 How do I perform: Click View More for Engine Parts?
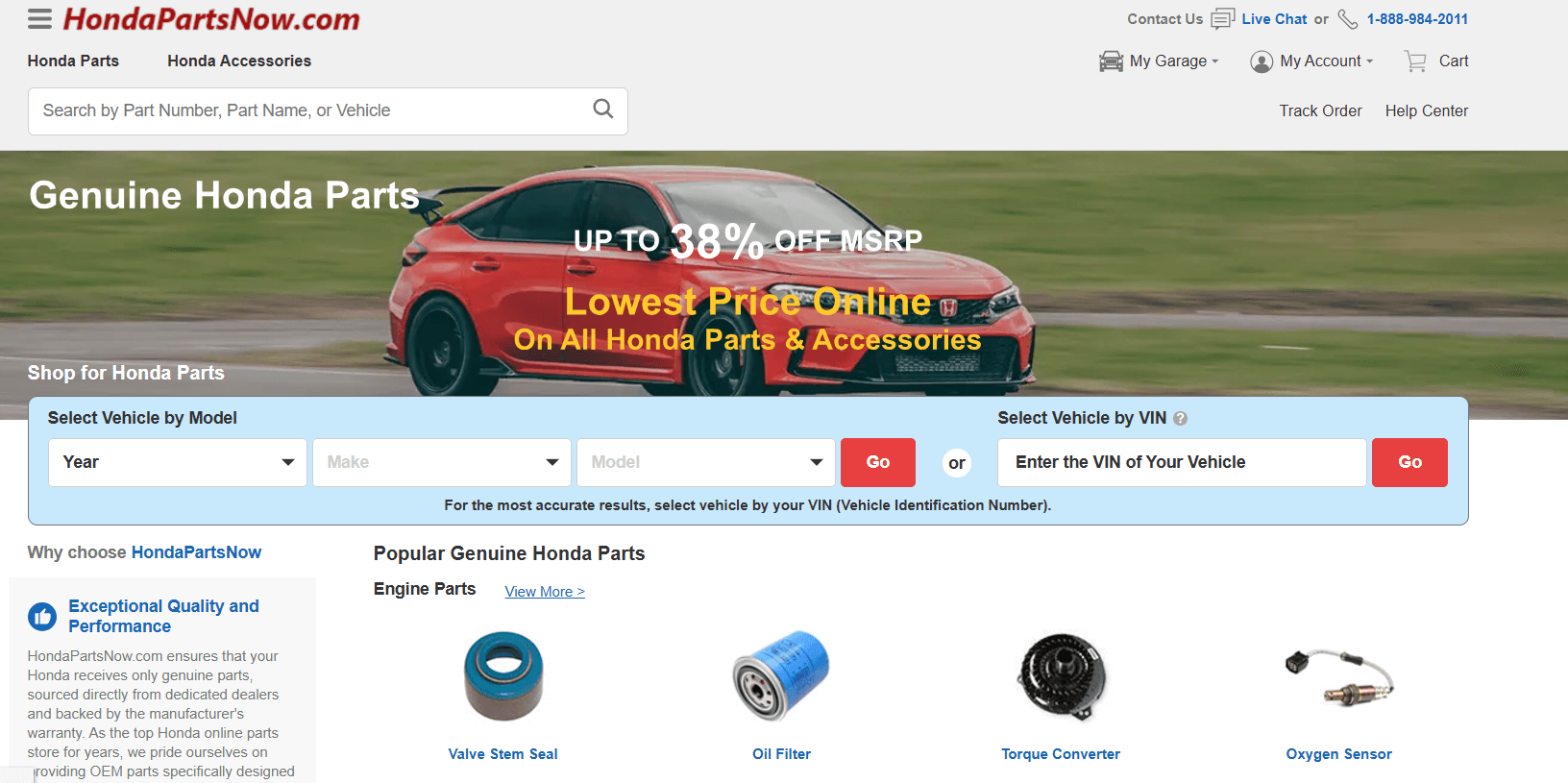545,592
